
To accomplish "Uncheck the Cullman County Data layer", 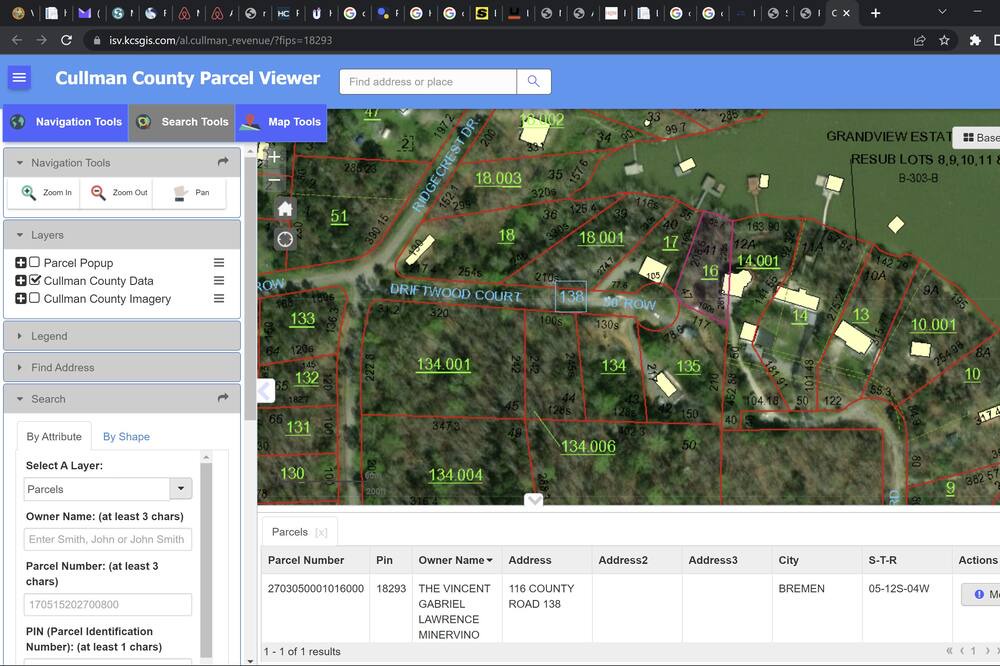I will pyautogui.click(x=34, y=280).
